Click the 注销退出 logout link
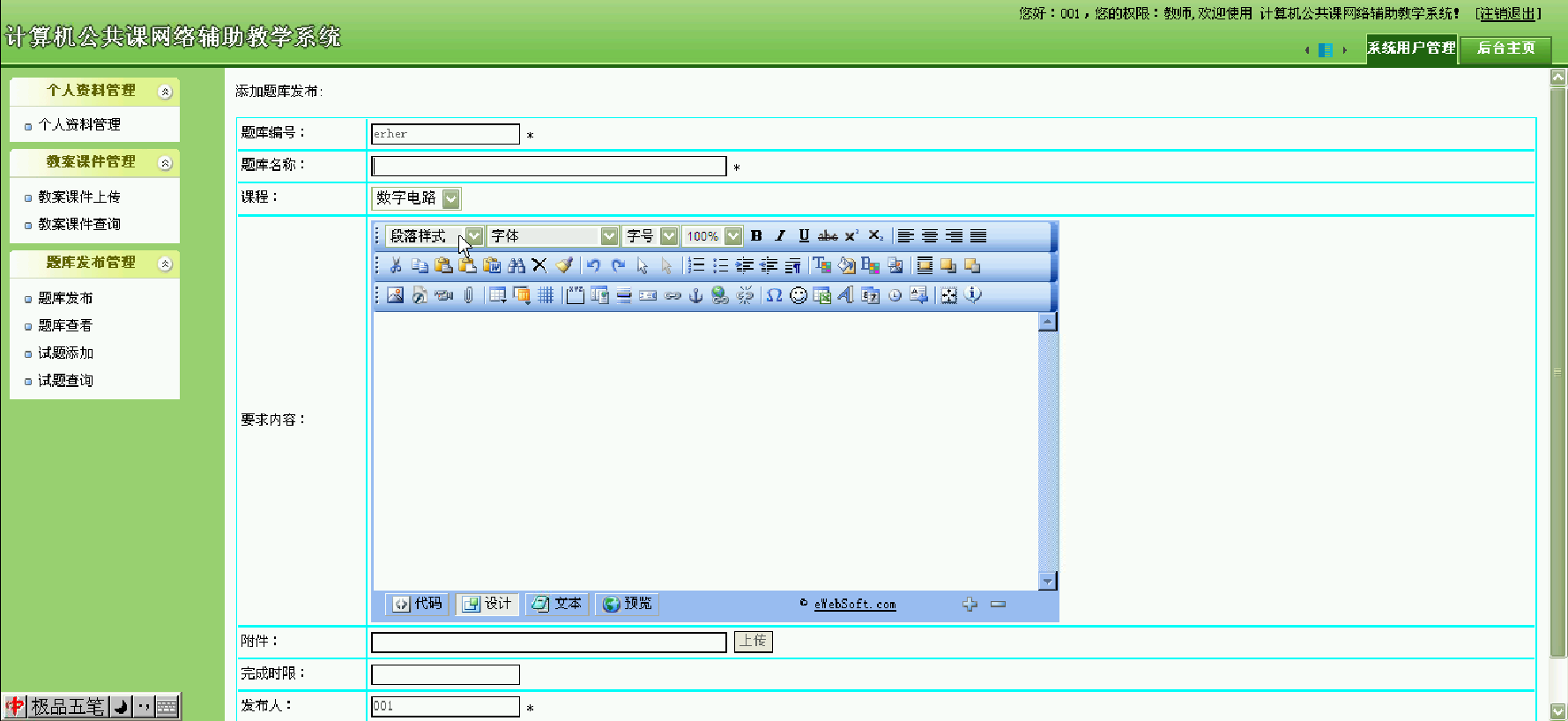Image resolution: width=1568 pixels, height=721 pixels. [x=1507, y=13]
